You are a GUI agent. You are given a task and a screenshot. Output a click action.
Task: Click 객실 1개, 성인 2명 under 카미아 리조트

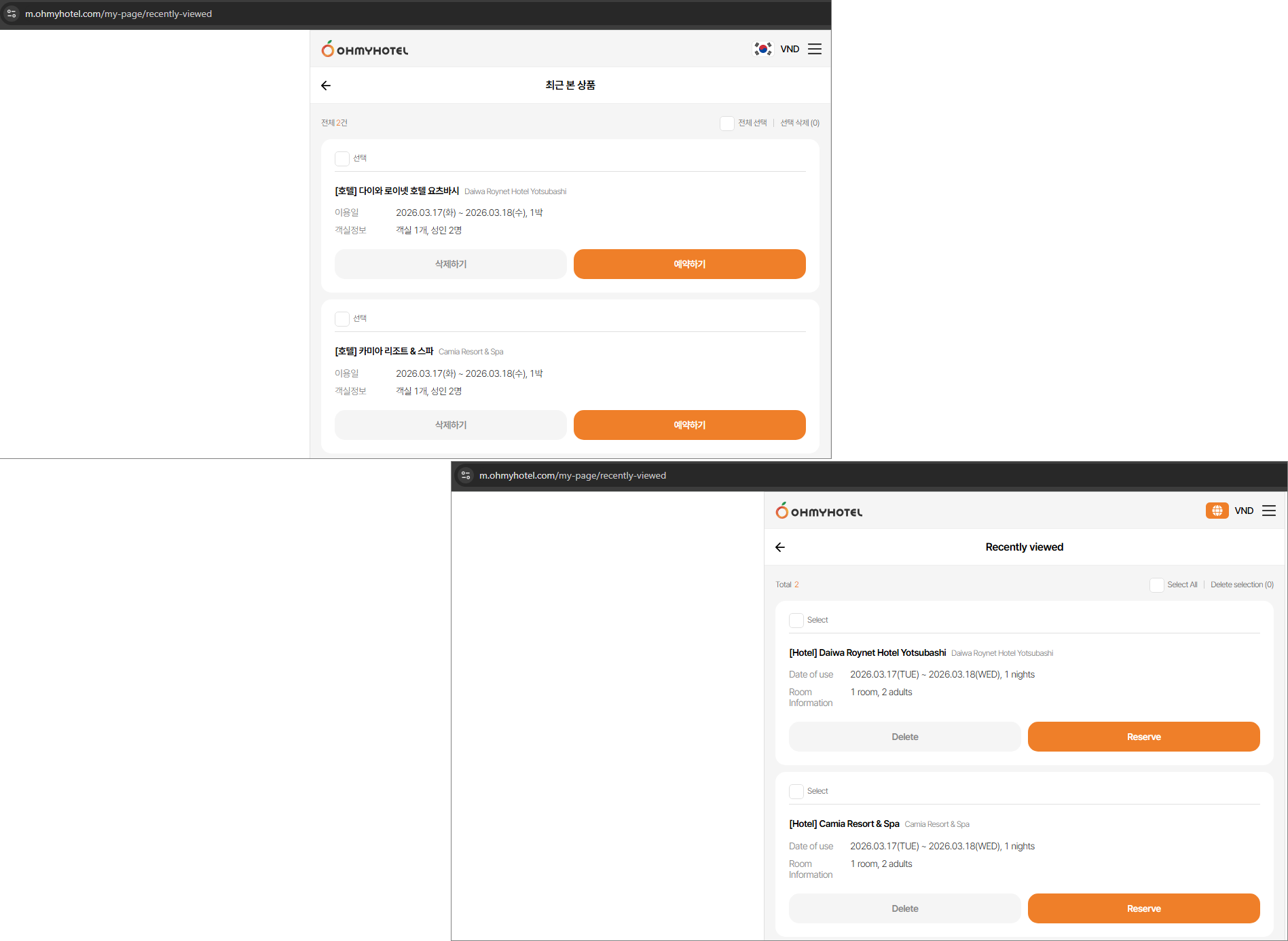(428, 391)
